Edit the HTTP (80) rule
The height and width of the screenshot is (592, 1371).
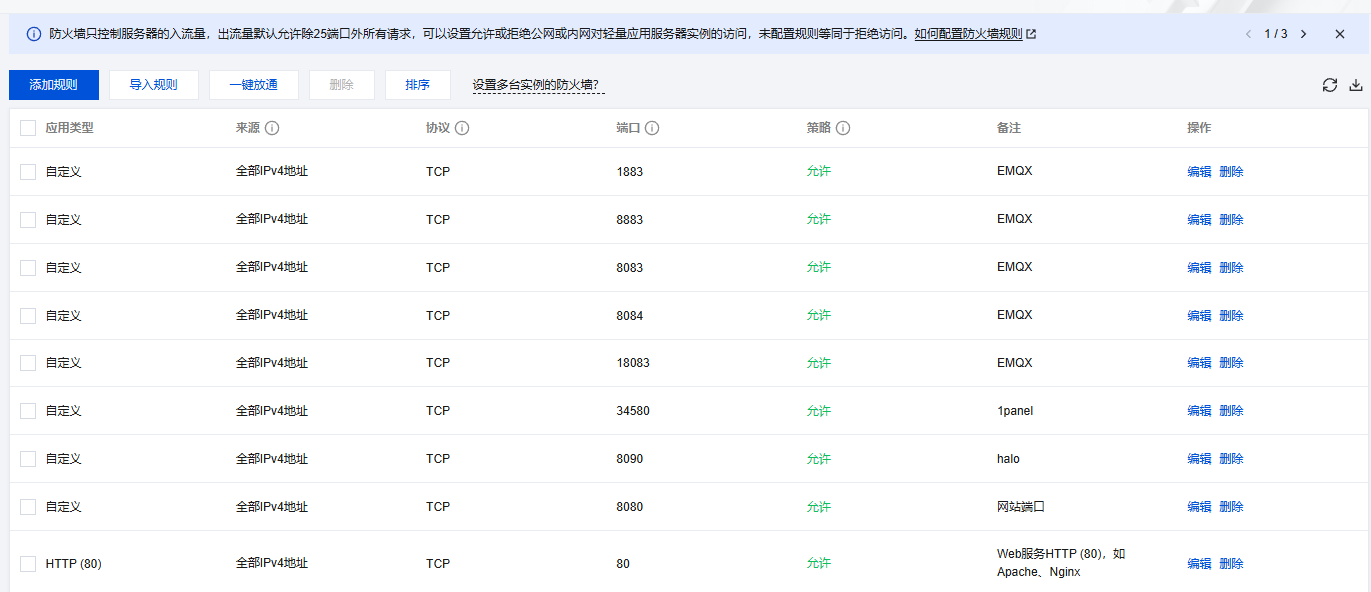coord(1199,564)
